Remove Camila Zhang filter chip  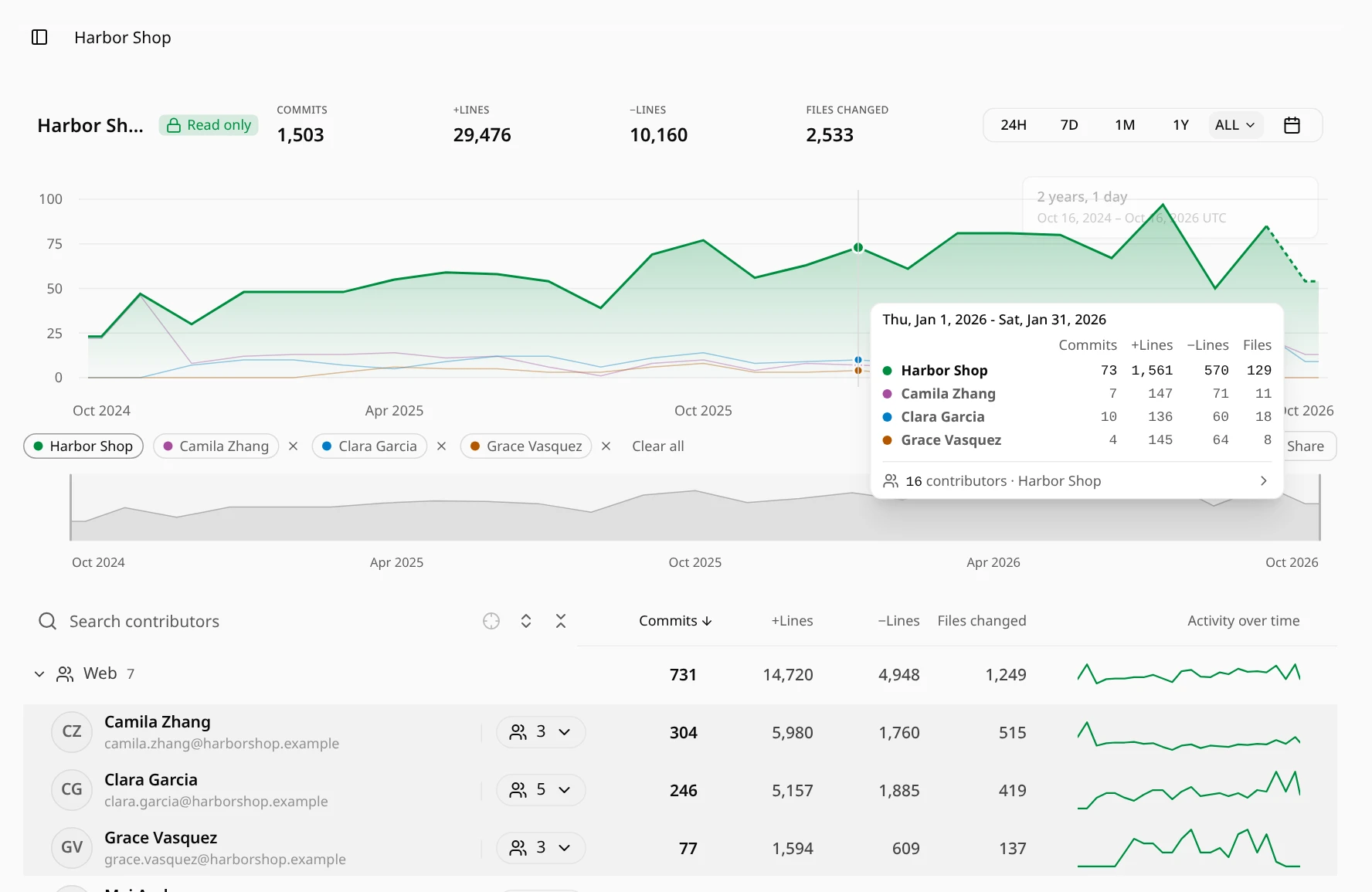coord(294,446)
